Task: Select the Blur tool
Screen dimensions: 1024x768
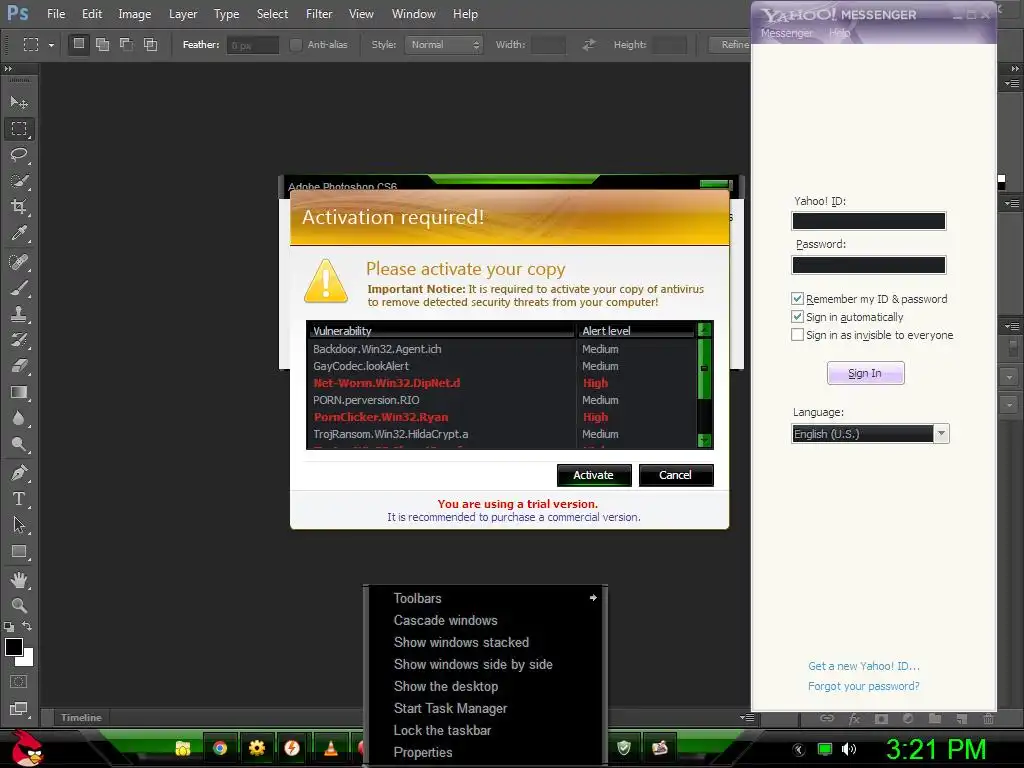Action: pos(19,418)
